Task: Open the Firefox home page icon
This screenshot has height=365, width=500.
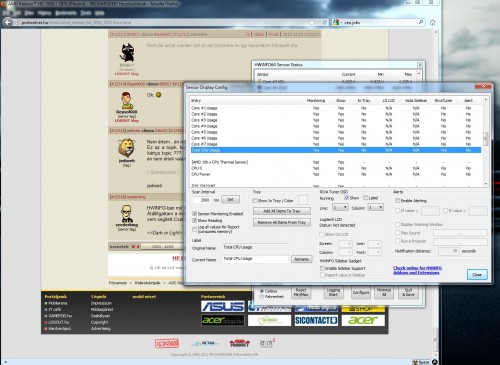Action: point(432,22)
